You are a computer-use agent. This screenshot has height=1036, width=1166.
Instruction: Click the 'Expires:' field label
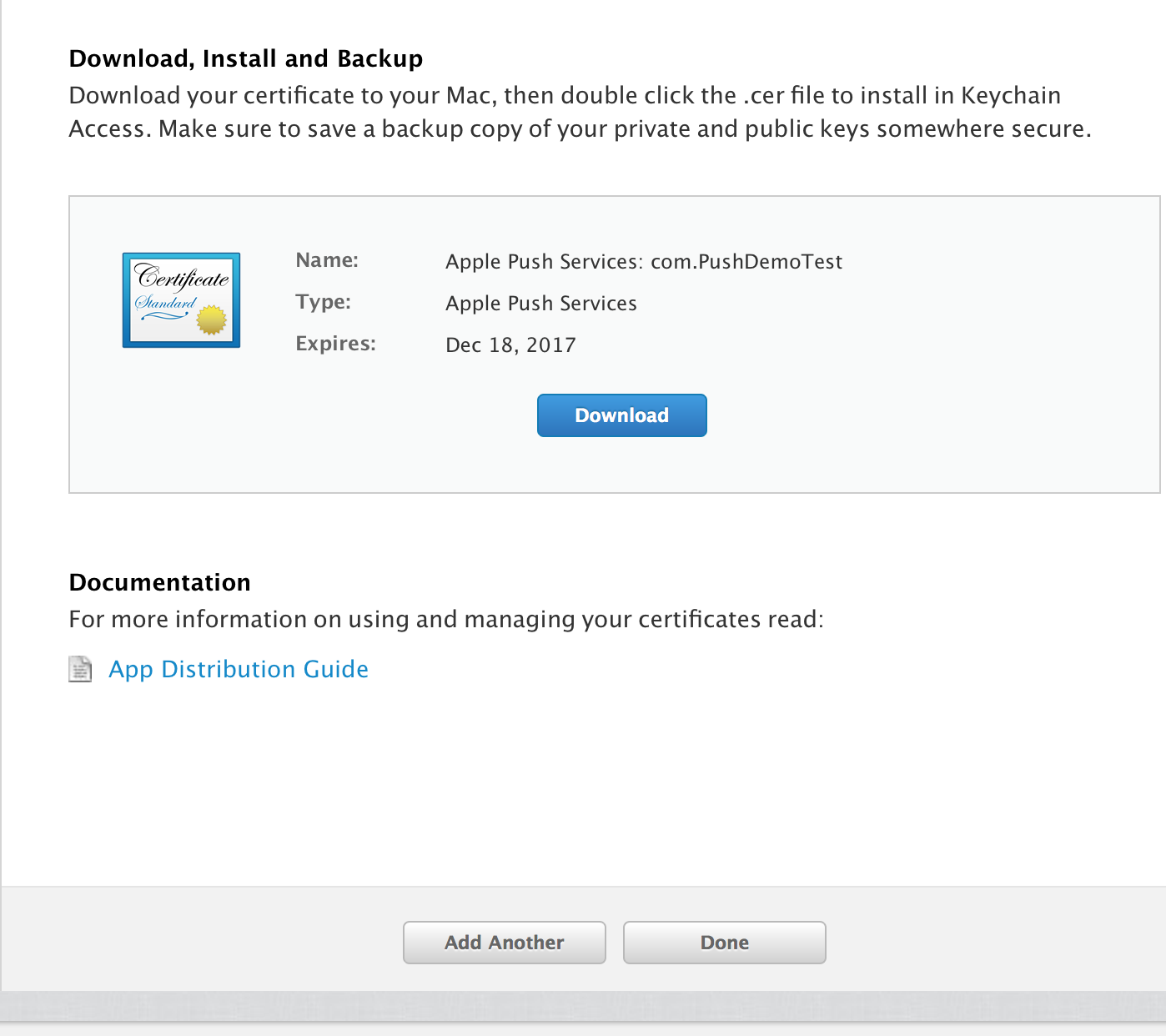335,344
